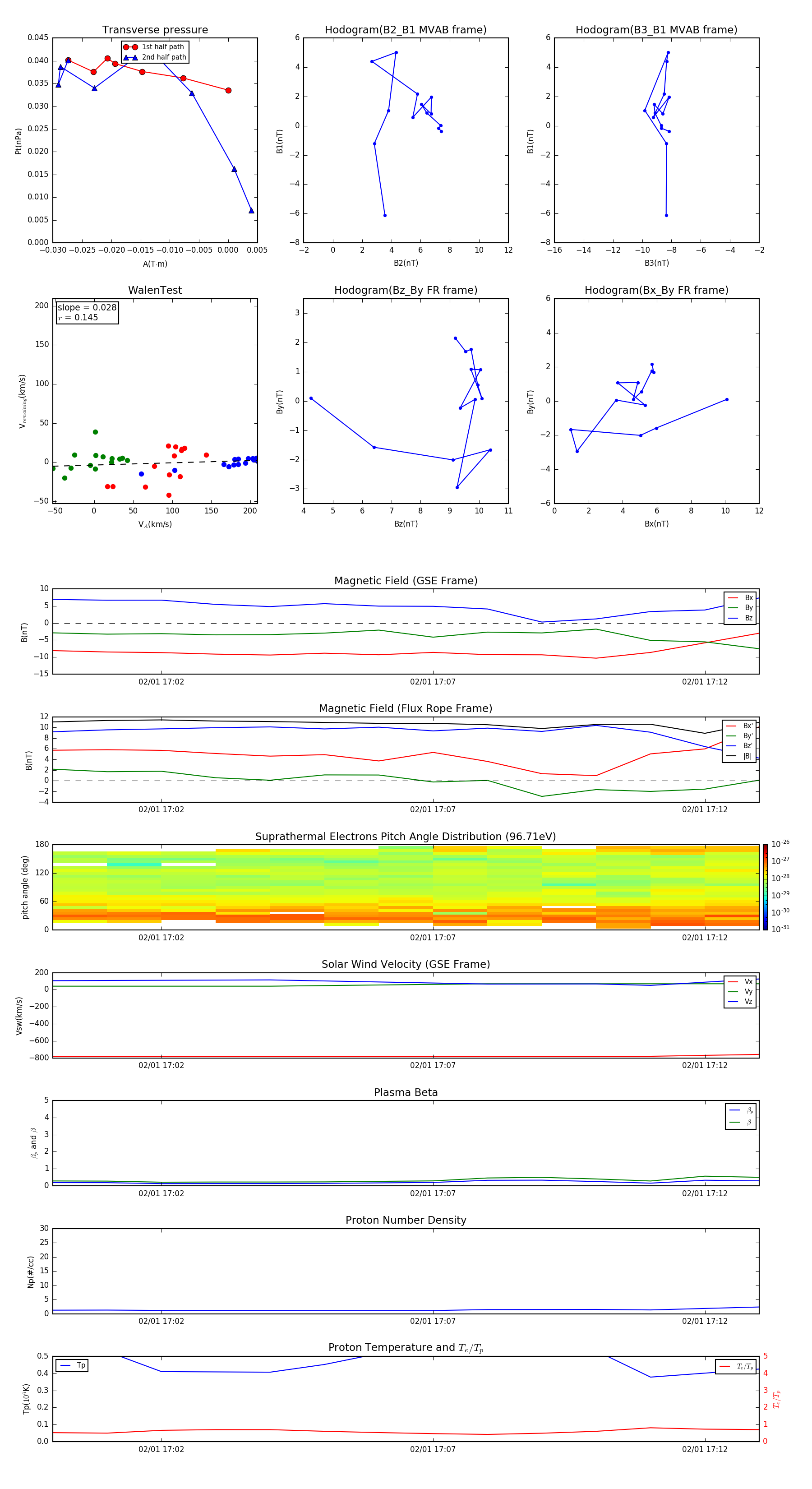This screenshot has width=812, height=1489.
Task: Click 'Proton Number Density' plot title
Action: (x=406, y=1220)
